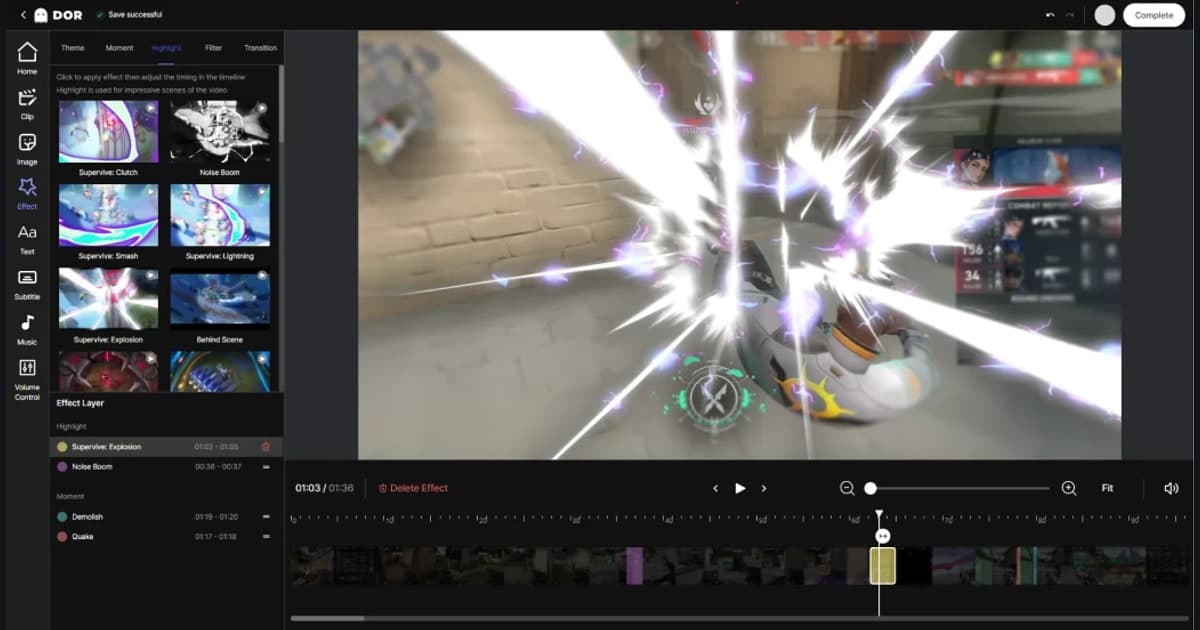The height and width of the screenshot is (630, 1200).
Task: Open the Text tool in sidebar
Action: pos(27,239)
